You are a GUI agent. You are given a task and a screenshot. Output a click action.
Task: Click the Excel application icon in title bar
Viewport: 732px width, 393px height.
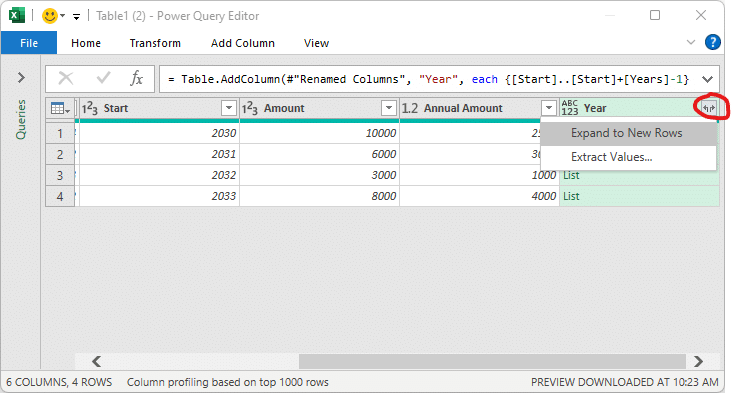17,15
